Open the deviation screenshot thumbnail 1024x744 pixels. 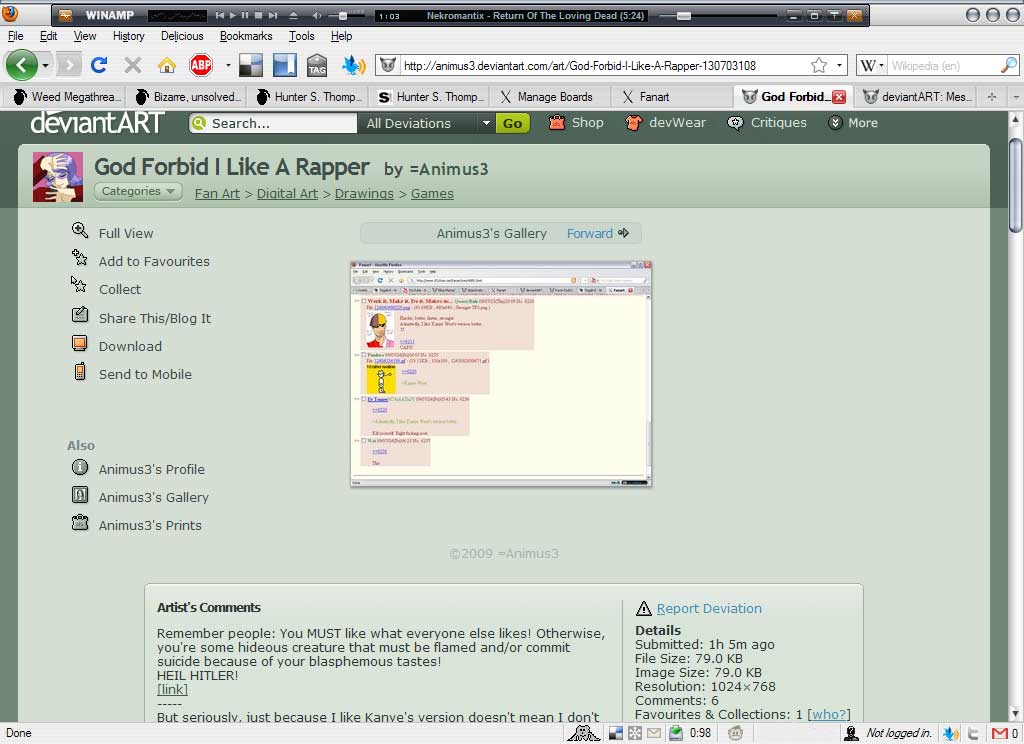(x=500, y=374)
